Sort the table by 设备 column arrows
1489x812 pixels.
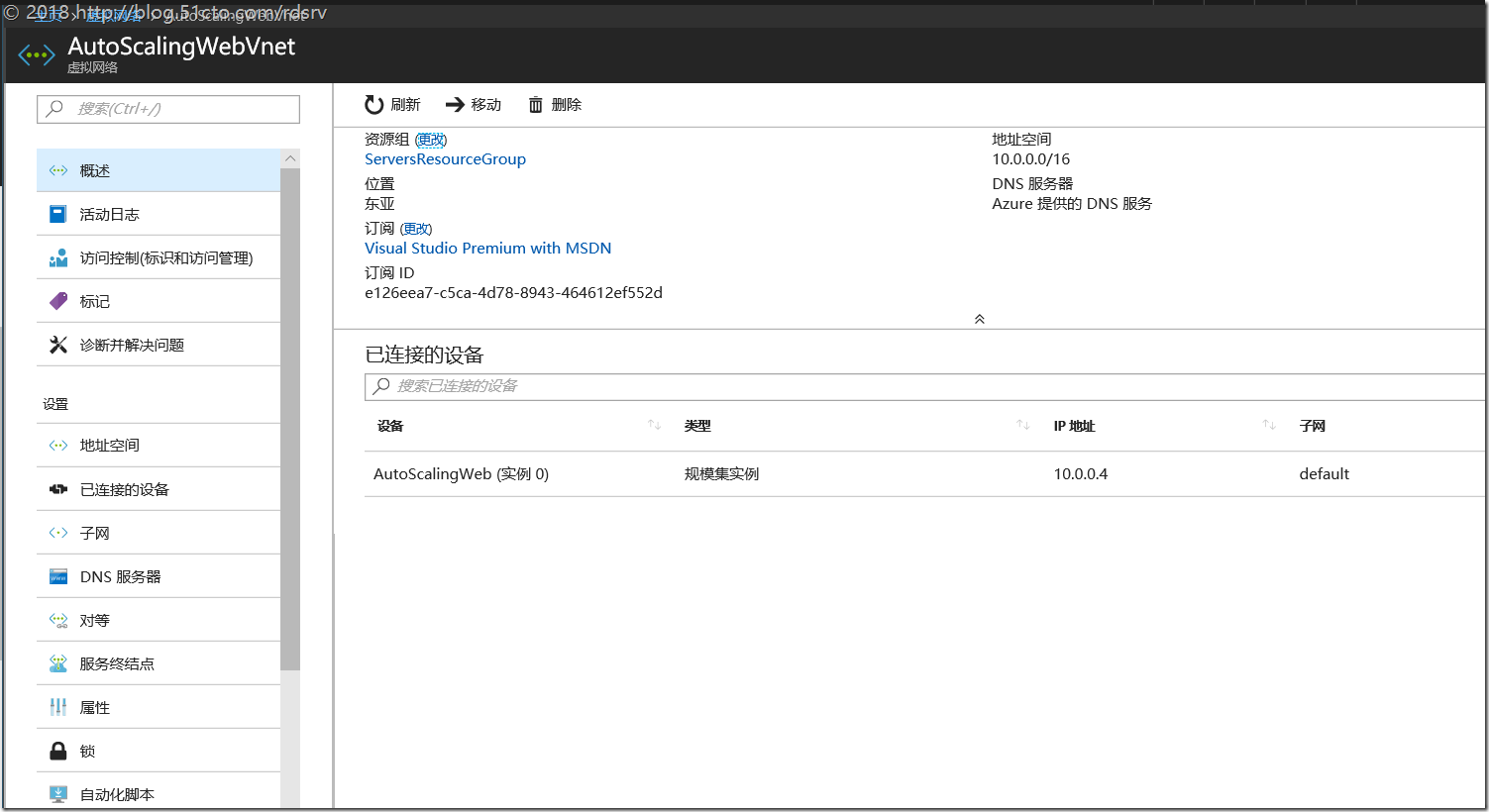click(654, 425)
